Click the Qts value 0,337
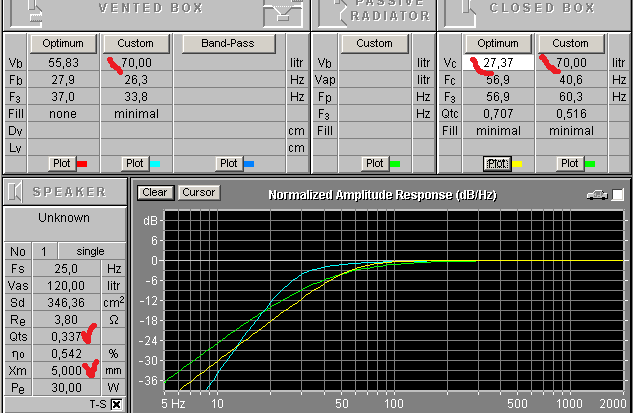 point(66,337)
